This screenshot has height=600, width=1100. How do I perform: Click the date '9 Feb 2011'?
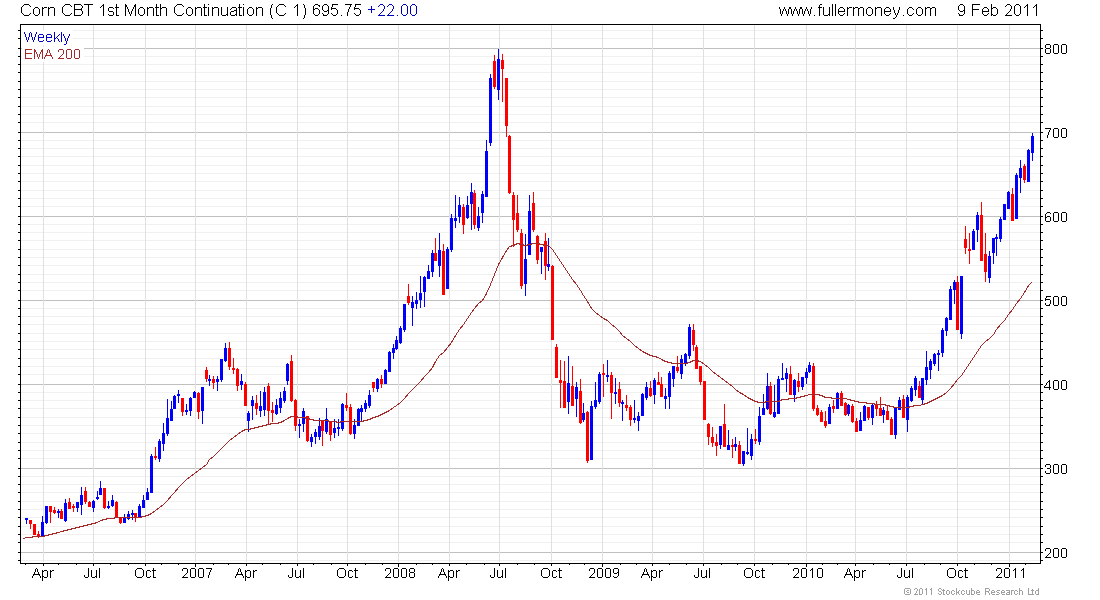pos(998,11)
